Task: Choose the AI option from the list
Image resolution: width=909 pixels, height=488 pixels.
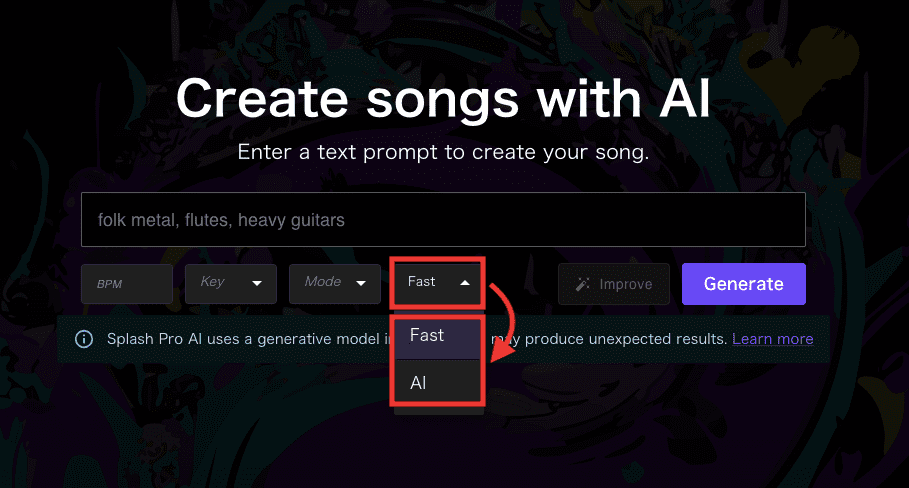Action: (438, 382)
